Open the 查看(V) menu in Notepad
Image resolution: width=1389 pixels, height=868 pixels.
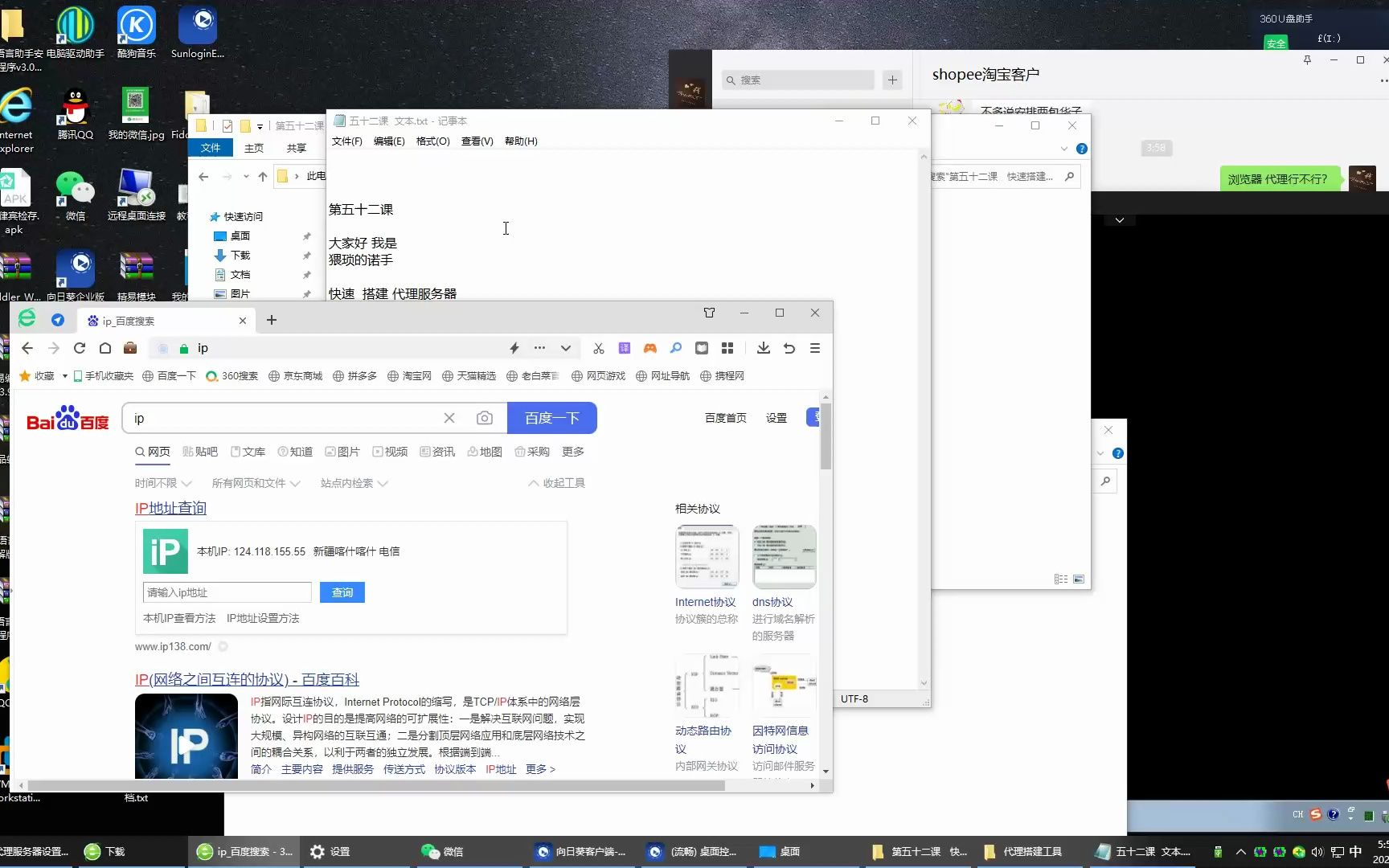(x=477, y=141)
